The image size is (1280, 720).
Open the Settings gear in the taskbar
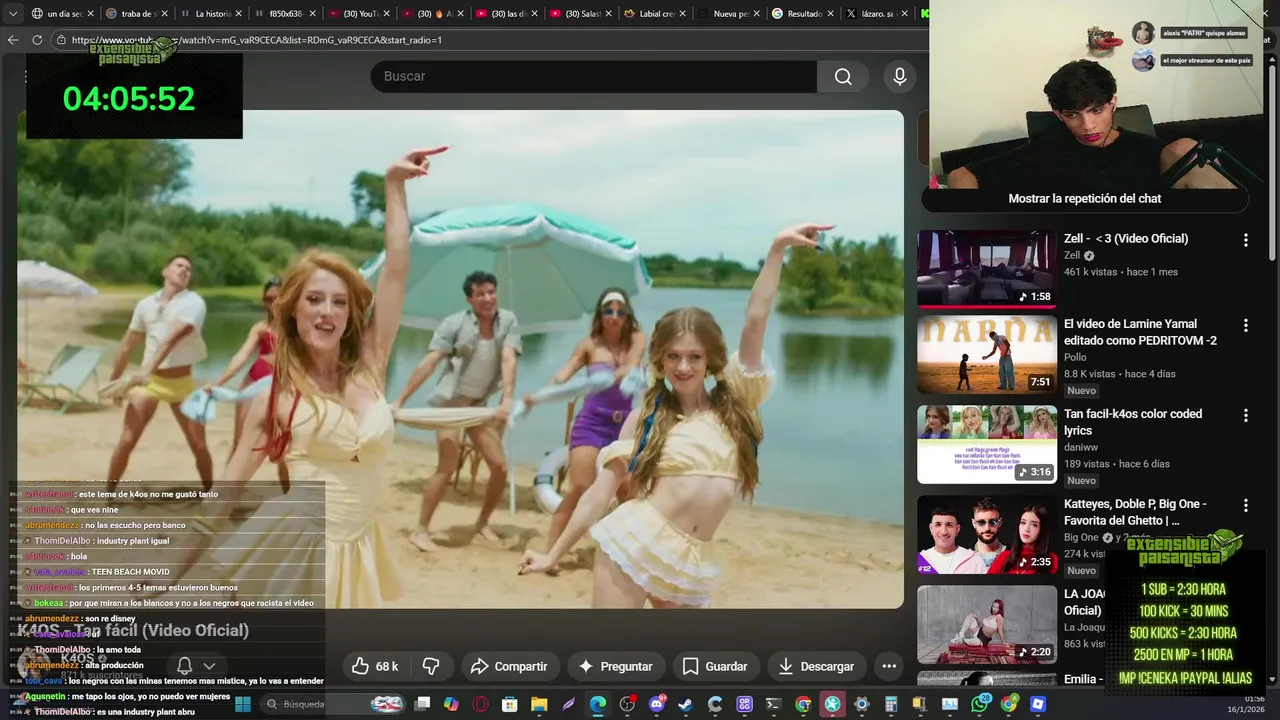coord(862,704)
